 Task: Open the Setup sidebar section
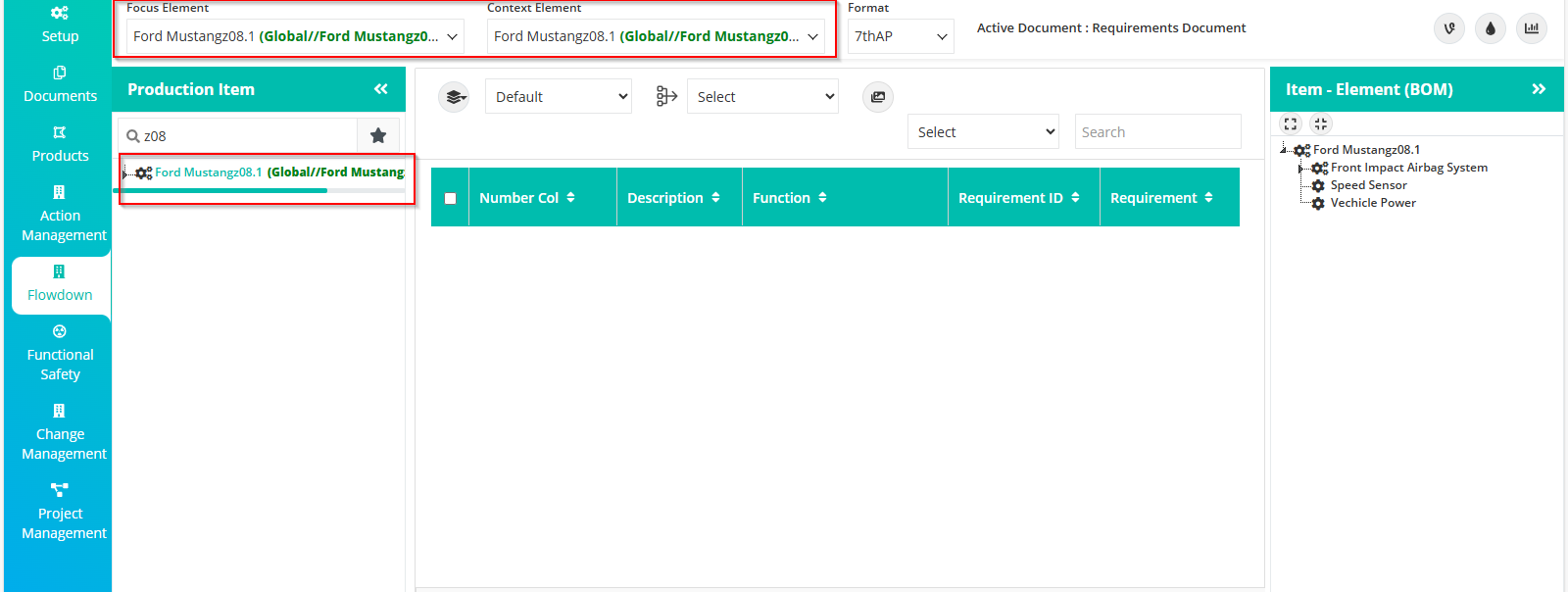pyautogui.click(x=60, y=25)
